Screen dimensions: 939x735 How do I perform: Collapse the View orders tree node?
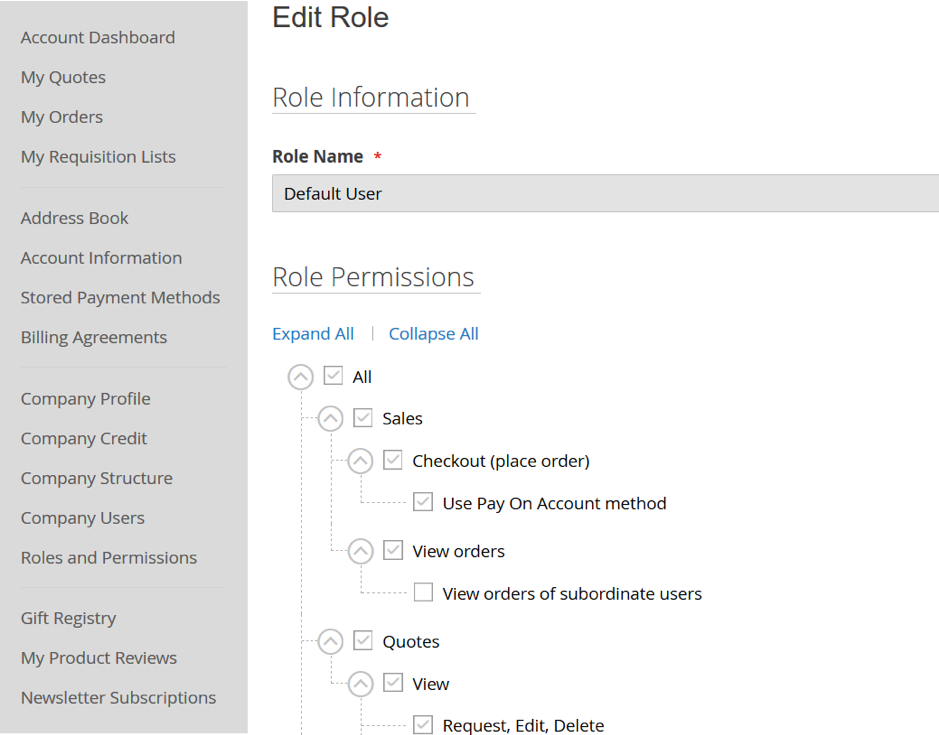[x=361, y=551]
